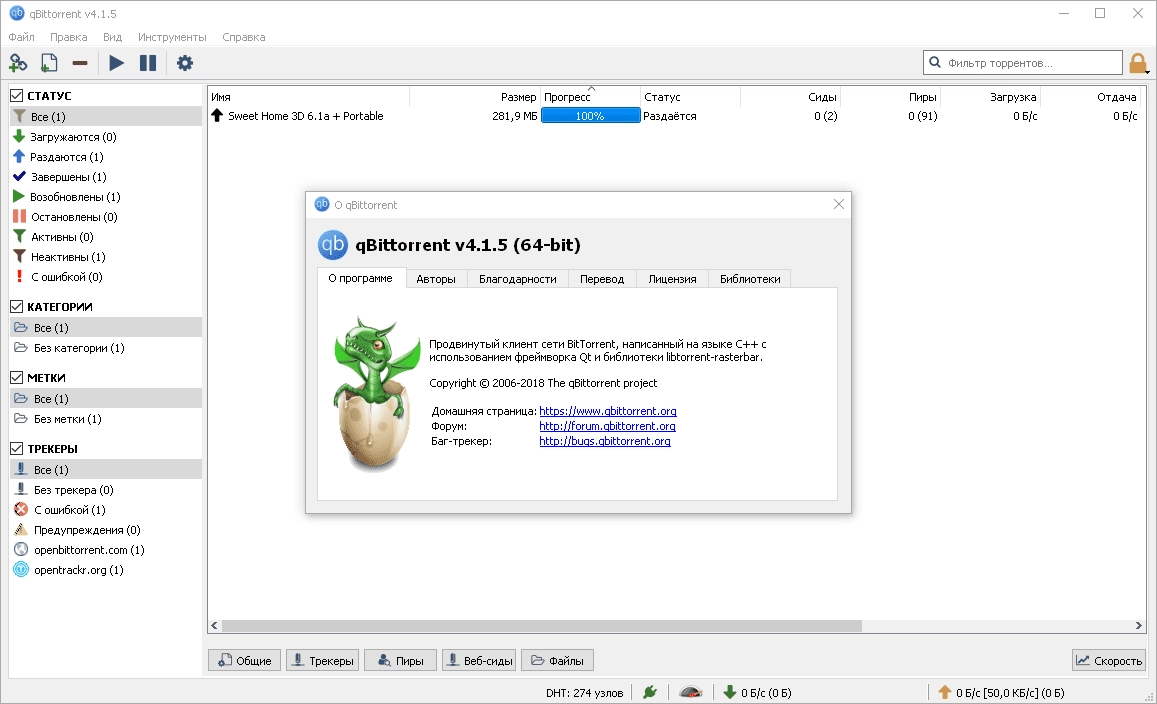This screenshot has height=704, width=1157.
Task: Select Без категории (1) category
Action: (78, 348)
